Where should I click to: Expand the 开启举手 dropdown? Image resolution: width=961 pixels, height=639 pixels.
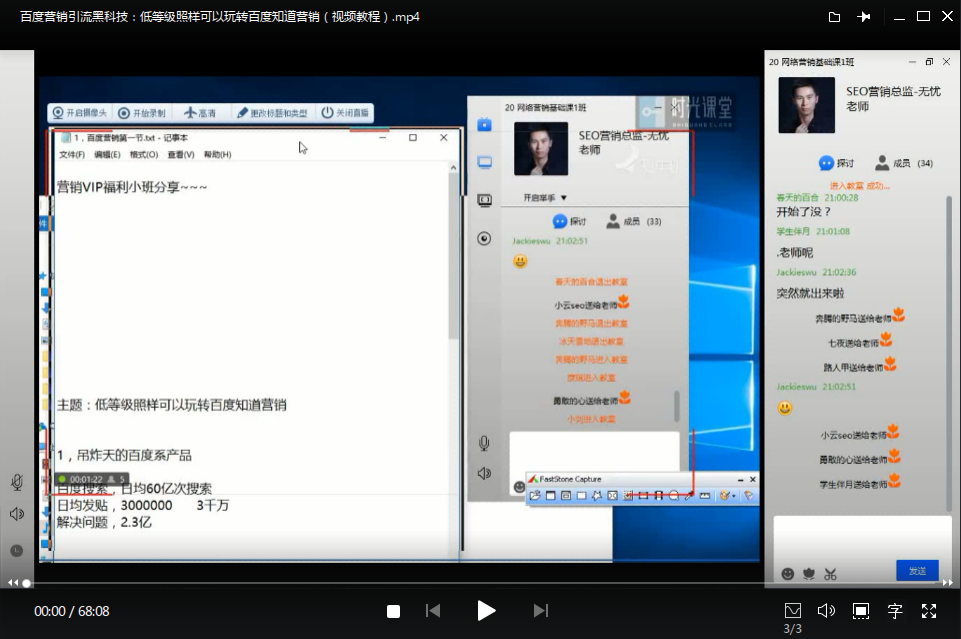point(545,198)
